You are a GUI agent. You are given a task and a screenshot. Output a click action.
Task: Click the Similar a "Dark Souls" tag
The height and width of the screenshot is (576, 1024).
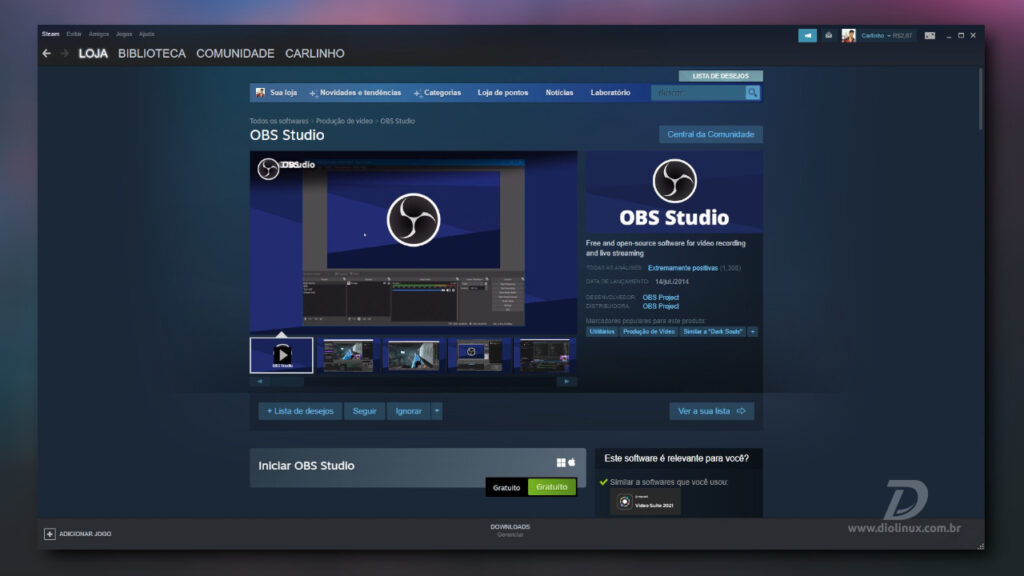(x=712, y=332)
